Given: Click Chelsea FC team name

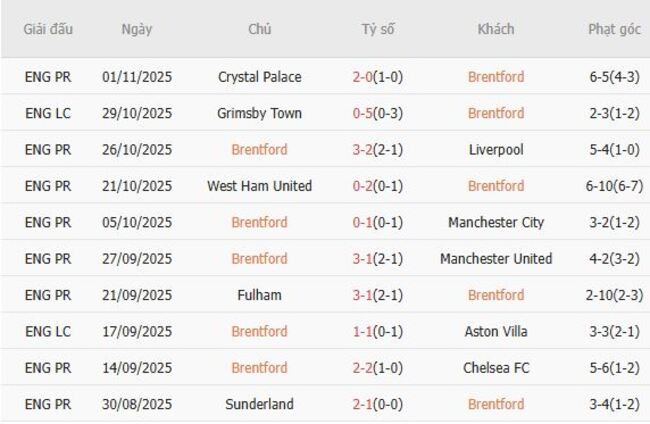Looking at the screenshot, I should click(496, 368).
